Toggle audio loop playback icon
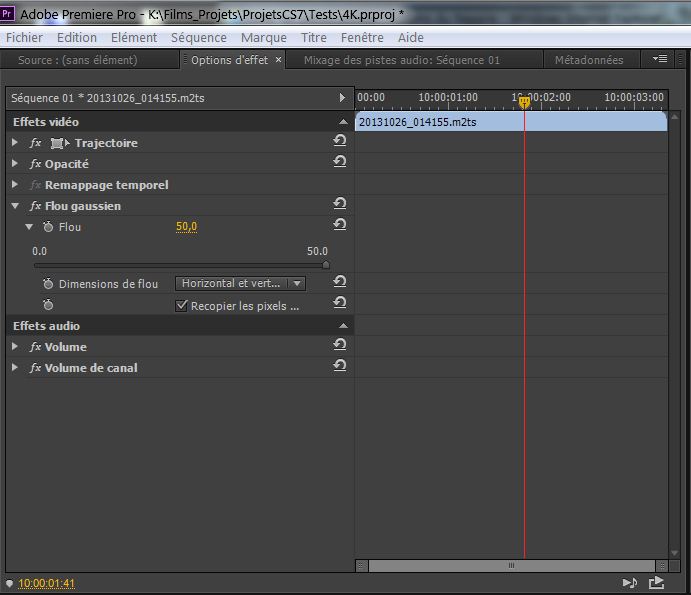 (x=630, y=583)
